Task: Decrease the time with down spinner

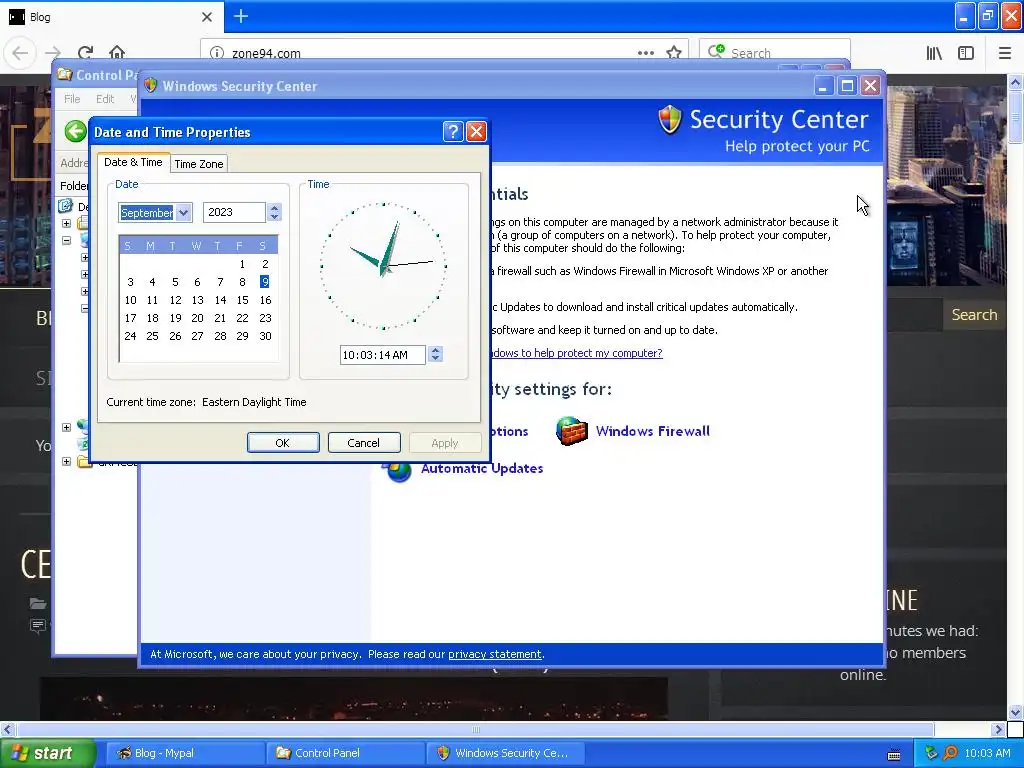Action: [436, 359]
